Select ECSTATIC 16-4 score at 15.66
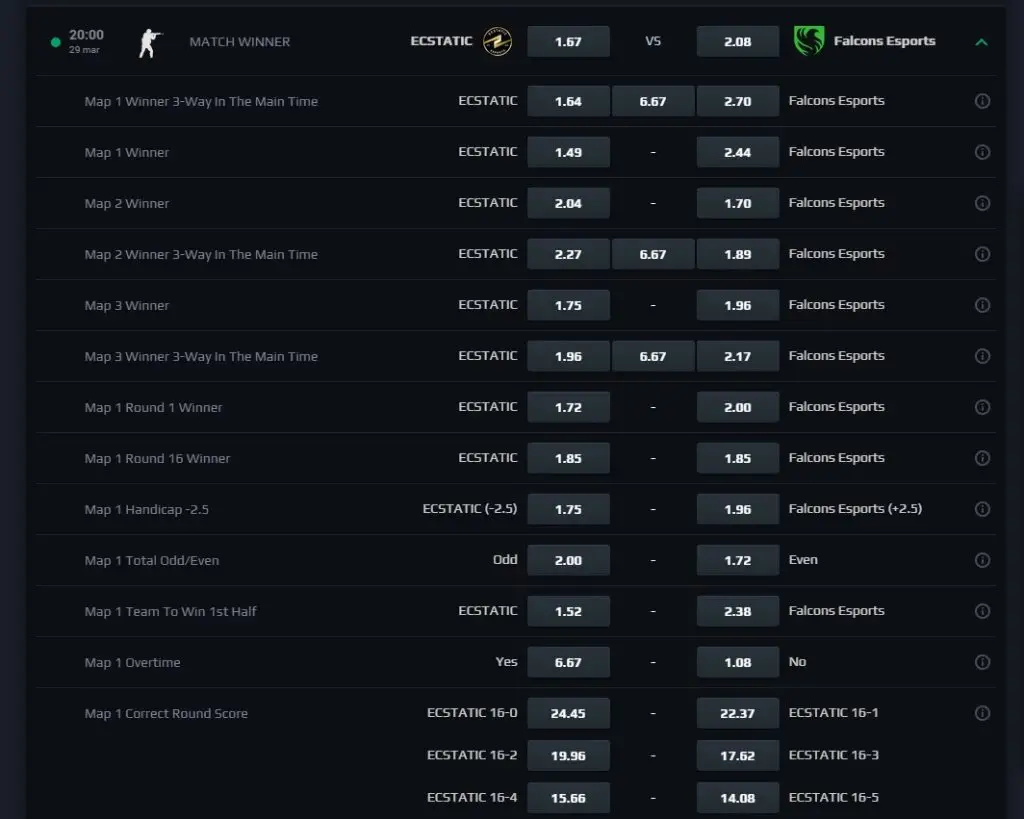The height and width of the screenshot is (819, 1024). click(568, 797)
